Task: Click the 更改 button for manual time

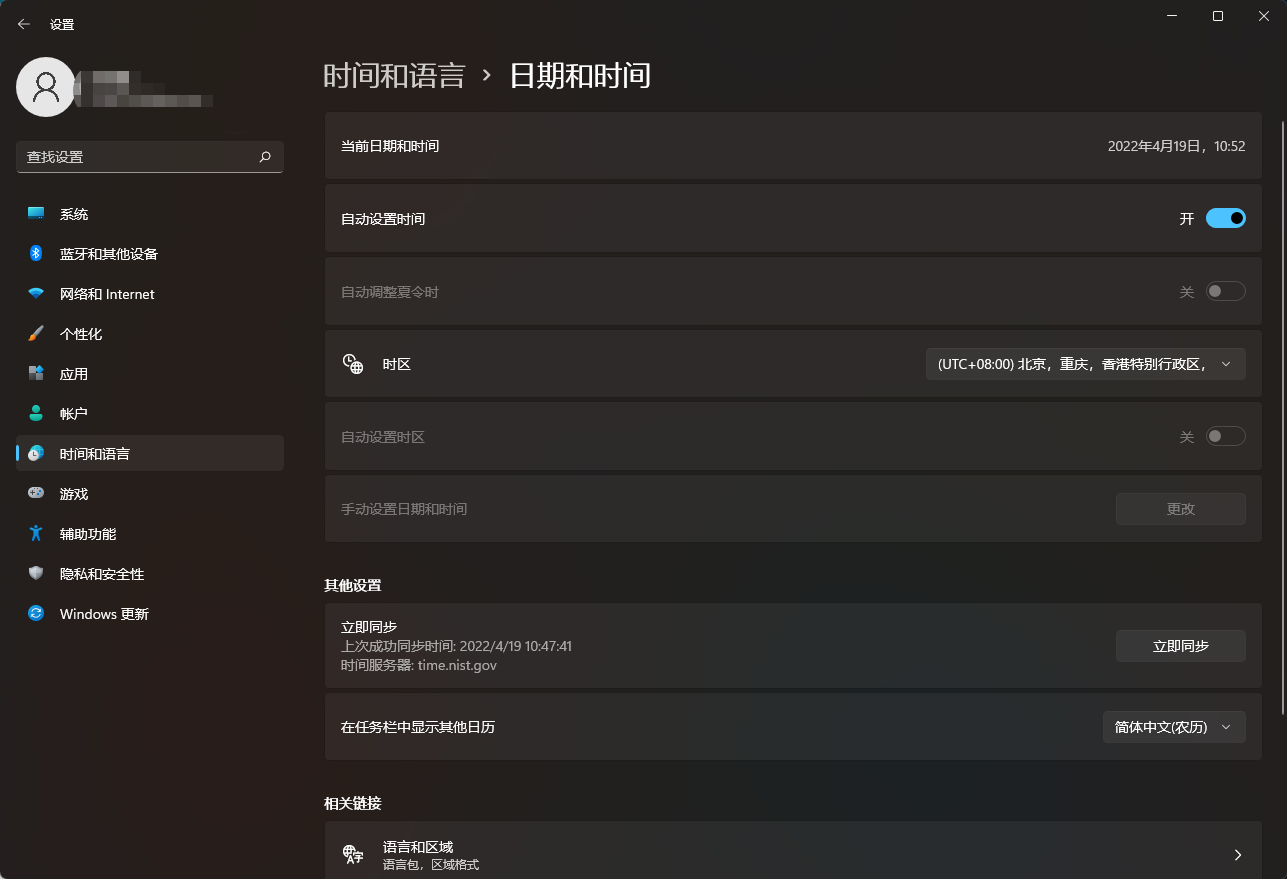Action: [1180, 508]
